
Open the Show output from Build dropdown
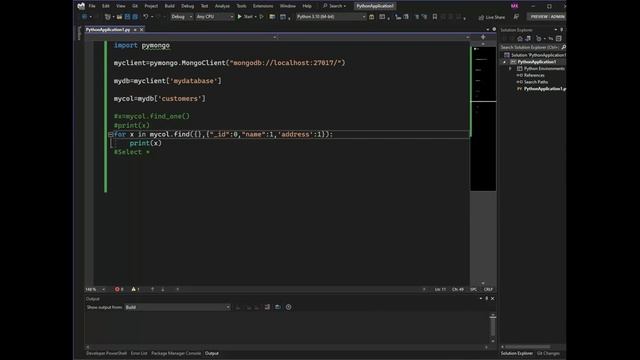(178, 307)
